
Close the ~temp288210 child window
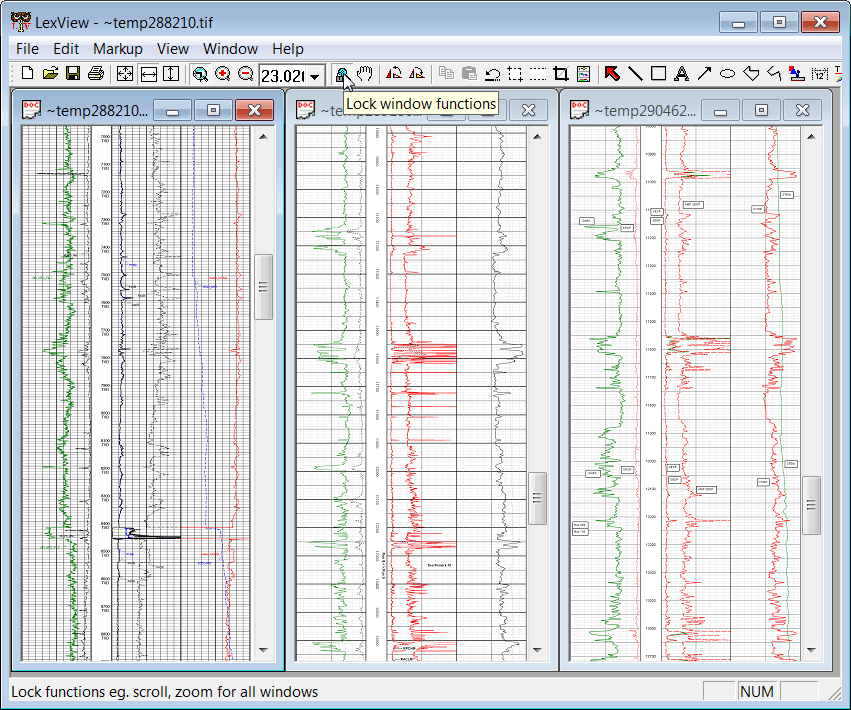(254, 110)
